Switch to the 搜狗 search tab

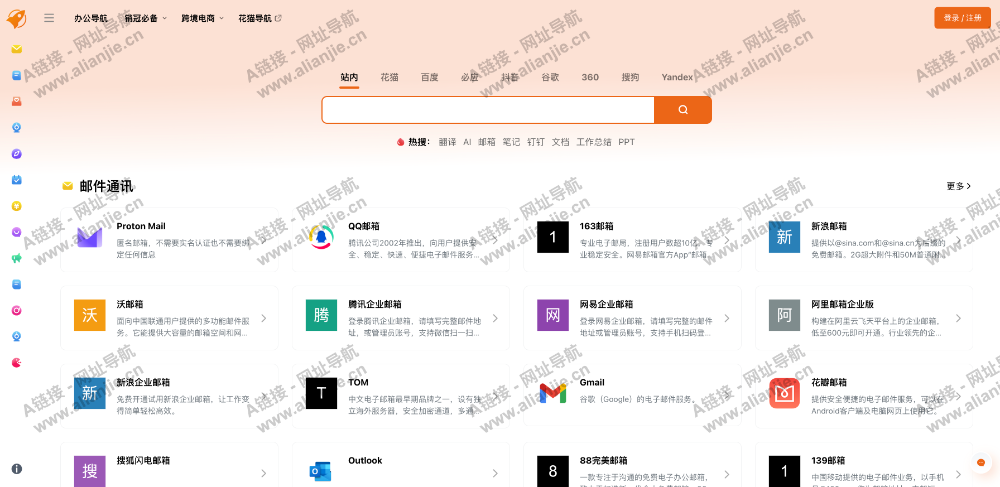630,77
